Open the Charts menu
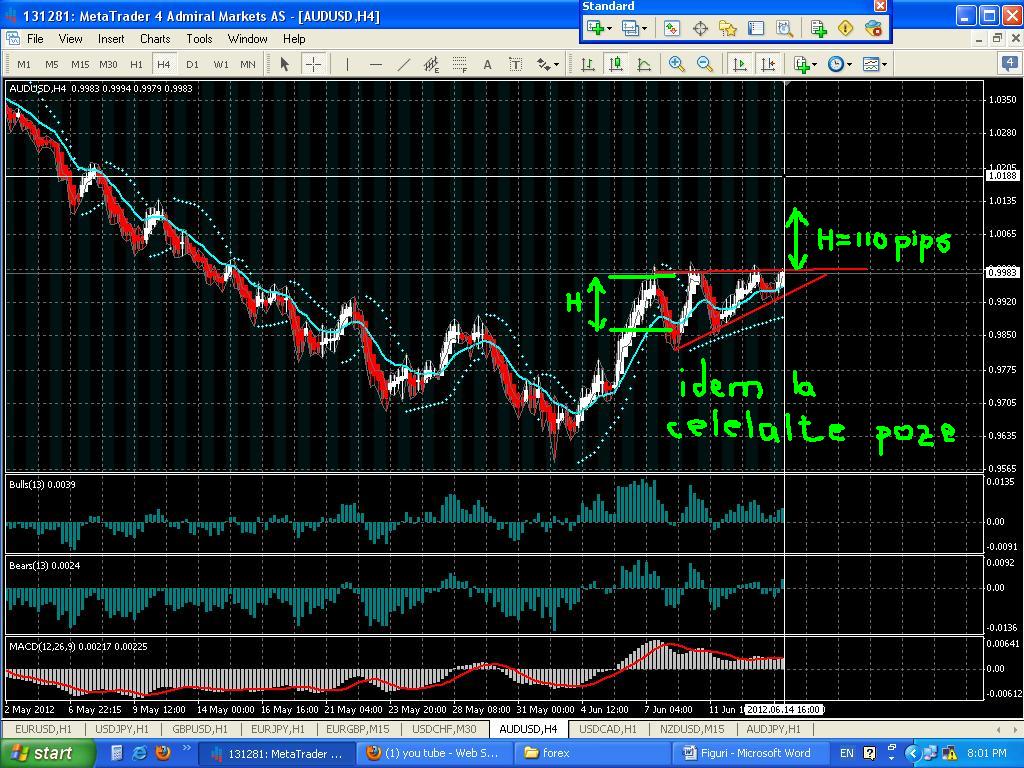This screenshot has height=768, width=1024. click(x=155, y=39)
